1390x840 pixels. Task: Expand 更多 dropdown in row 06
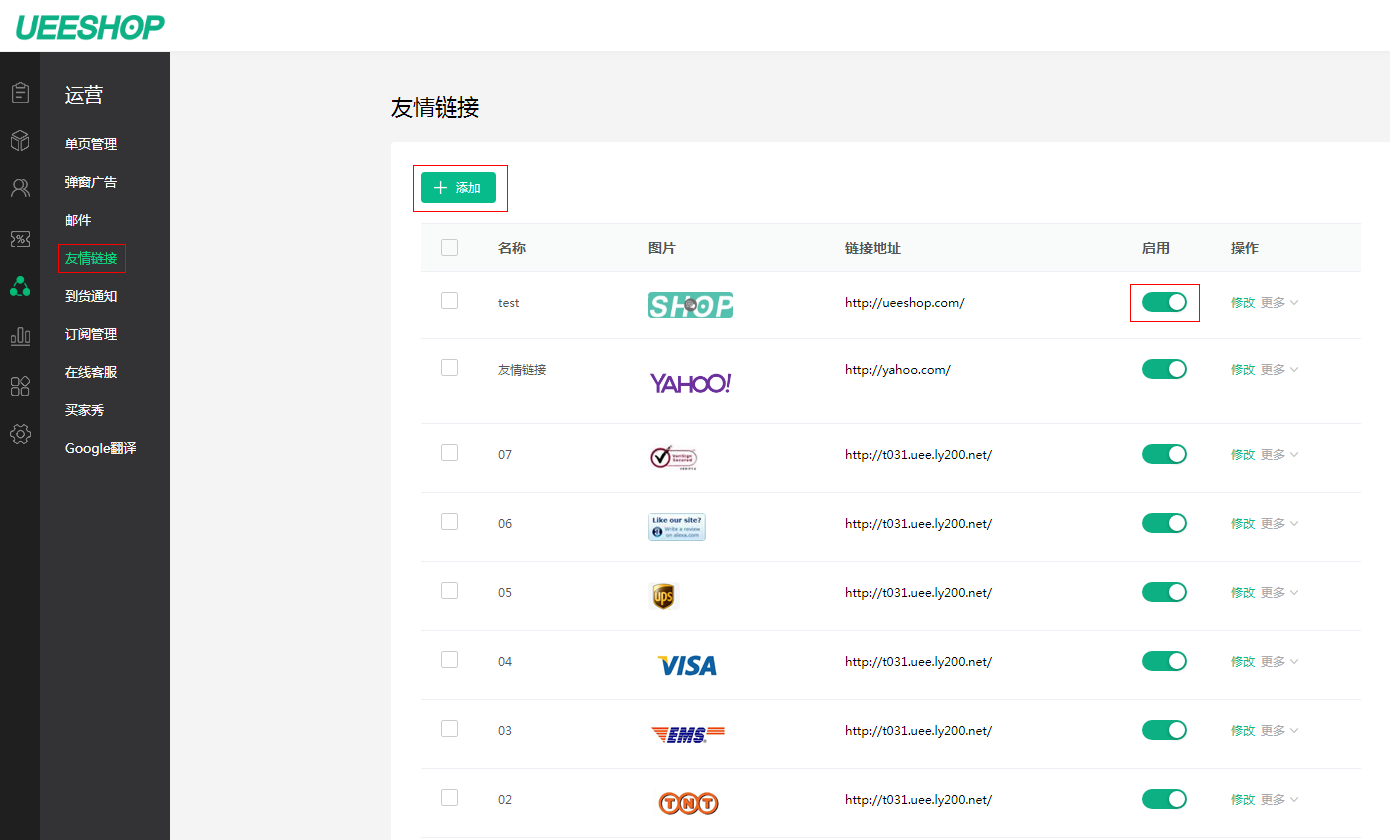[1279, 523]
